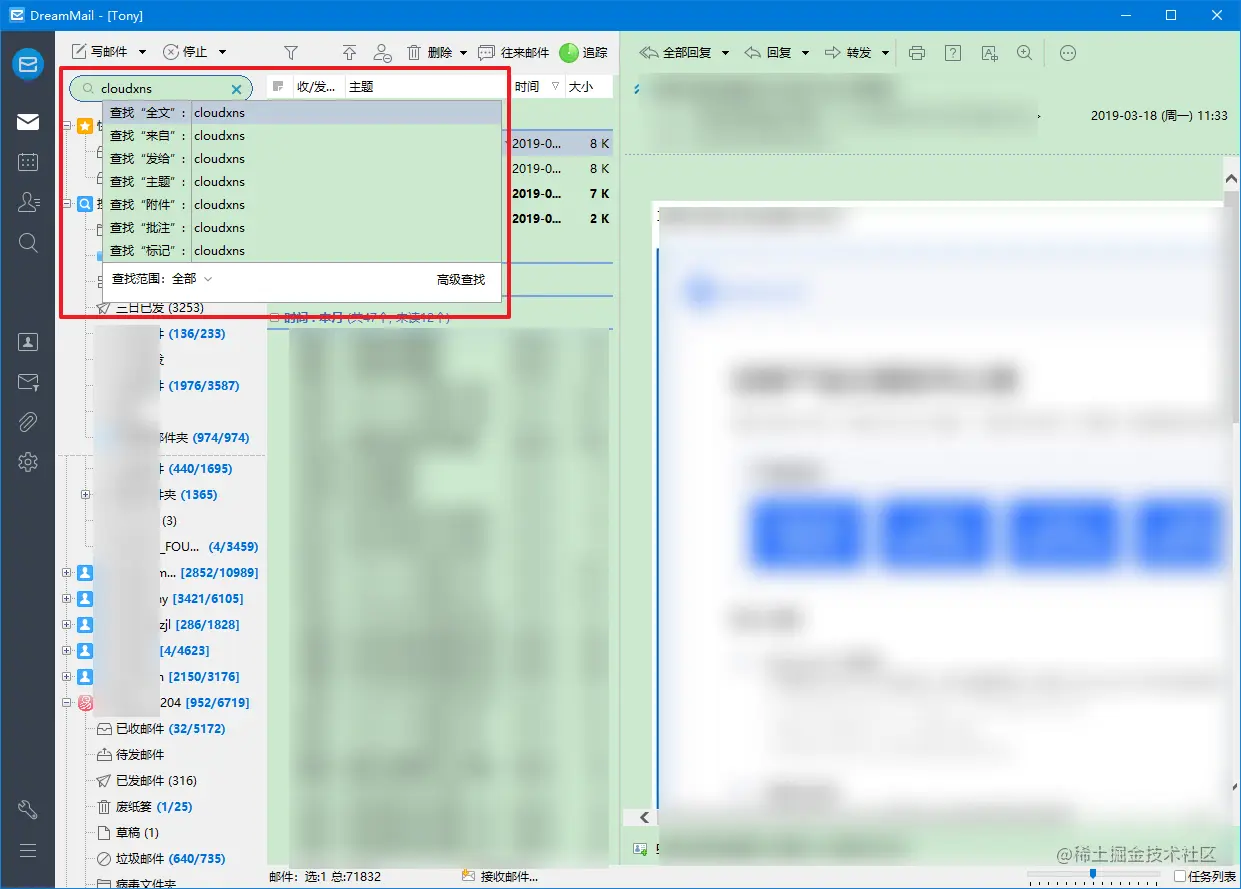Open the 回复 dropdown arrow
Screen dimensions: 1241x889
[805, 52]
